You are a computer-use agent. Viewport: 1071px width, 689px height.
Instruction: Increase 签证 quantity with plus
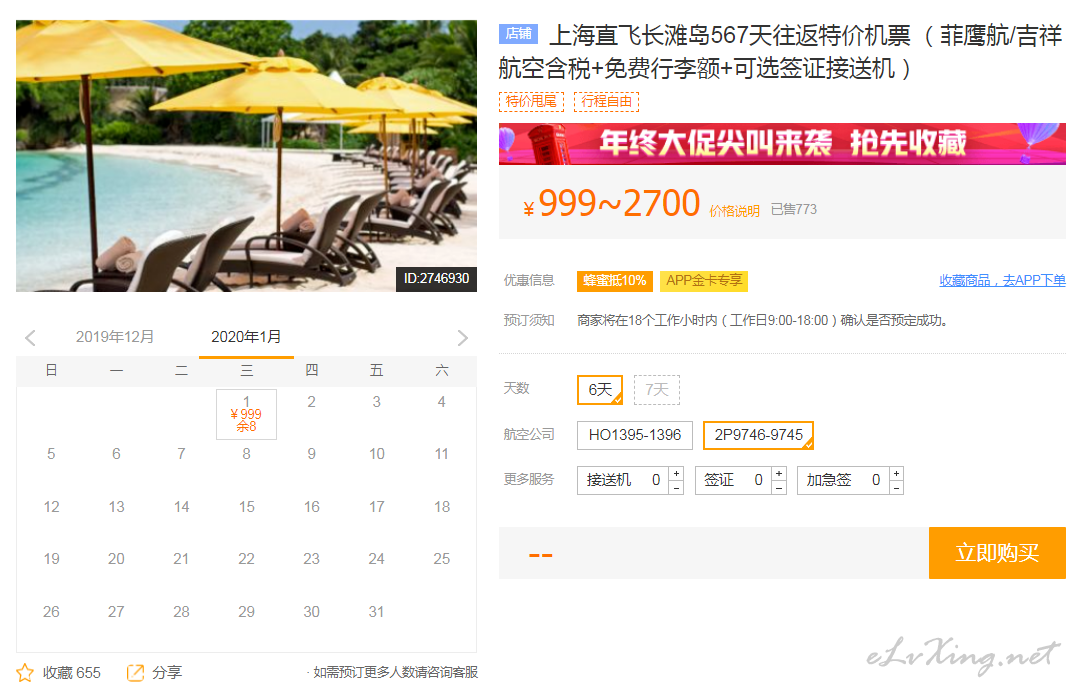coord(779,473)
